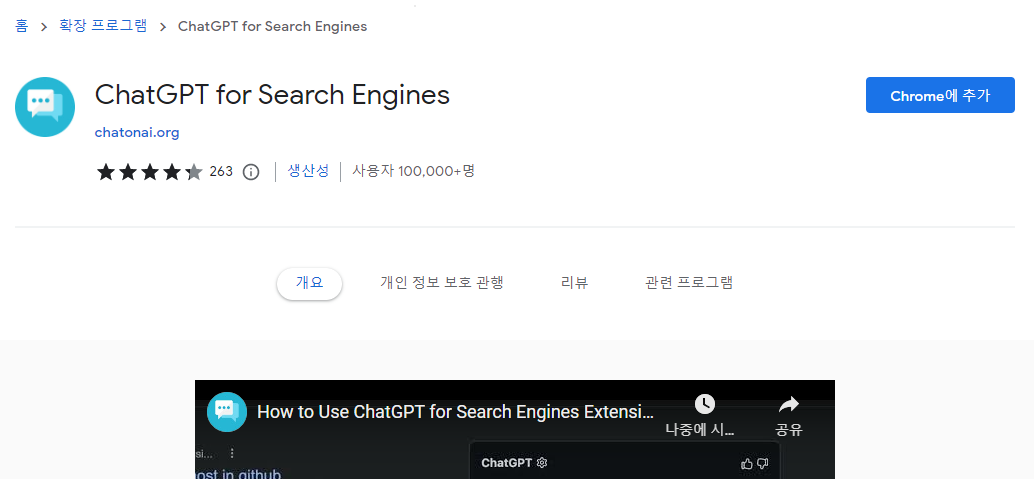
Task: Go to 확장 프로그램 breadcrumb
Action: 103,26
